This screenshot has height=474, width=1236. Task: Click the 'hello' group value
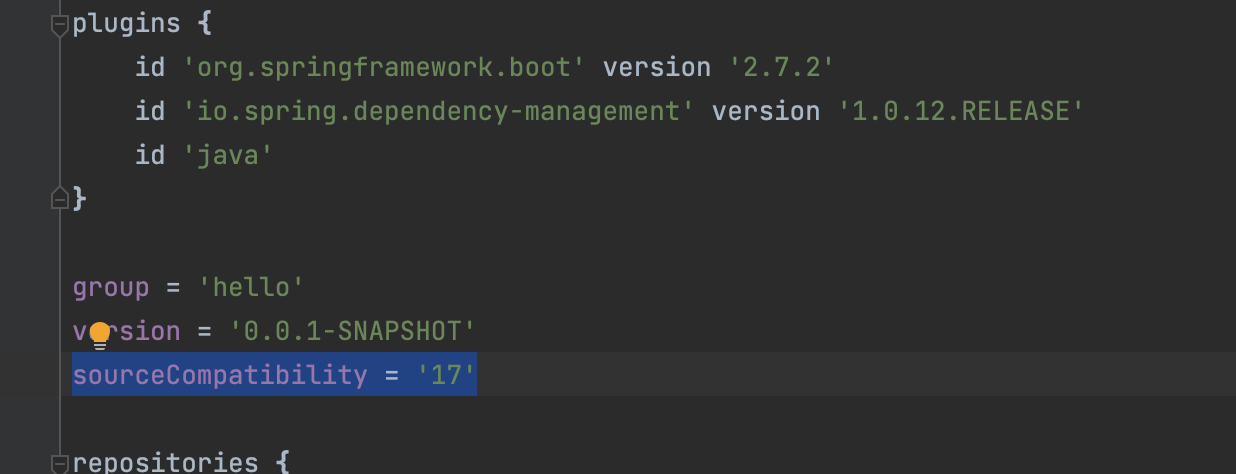(x=251, y=288)
